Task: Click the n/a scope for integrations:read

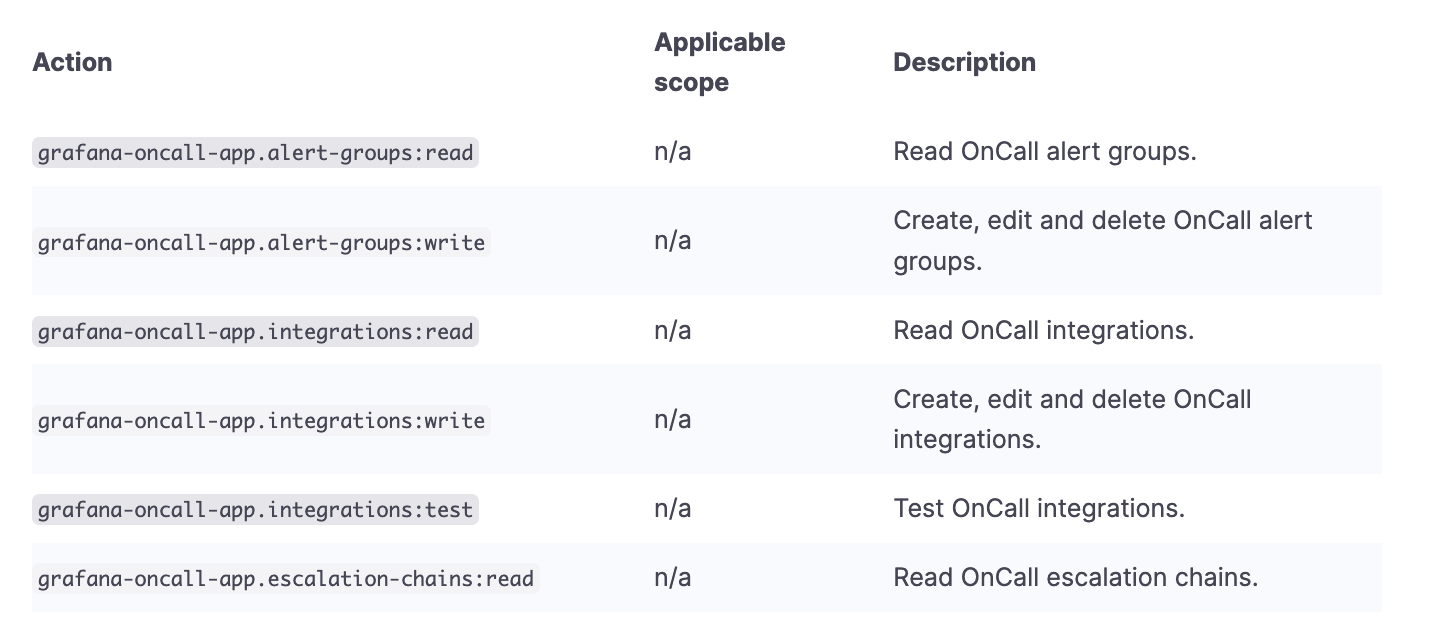Action: (672, 330)
